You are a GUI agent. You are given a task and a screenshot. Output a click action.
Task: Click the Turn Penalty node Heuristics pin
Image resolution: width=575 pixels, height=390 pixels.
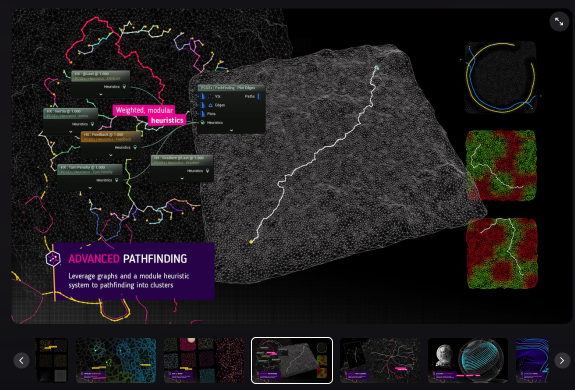[x=117, y=180]
